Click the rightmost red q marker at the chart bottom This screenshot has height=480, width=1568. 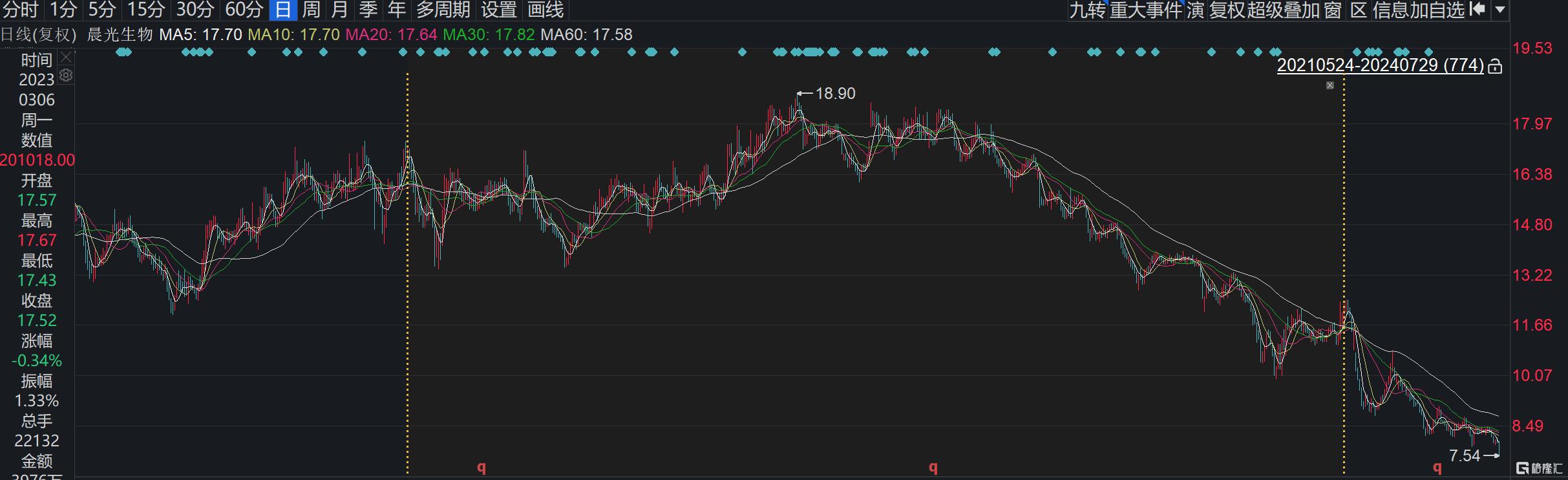point(1437,467)
